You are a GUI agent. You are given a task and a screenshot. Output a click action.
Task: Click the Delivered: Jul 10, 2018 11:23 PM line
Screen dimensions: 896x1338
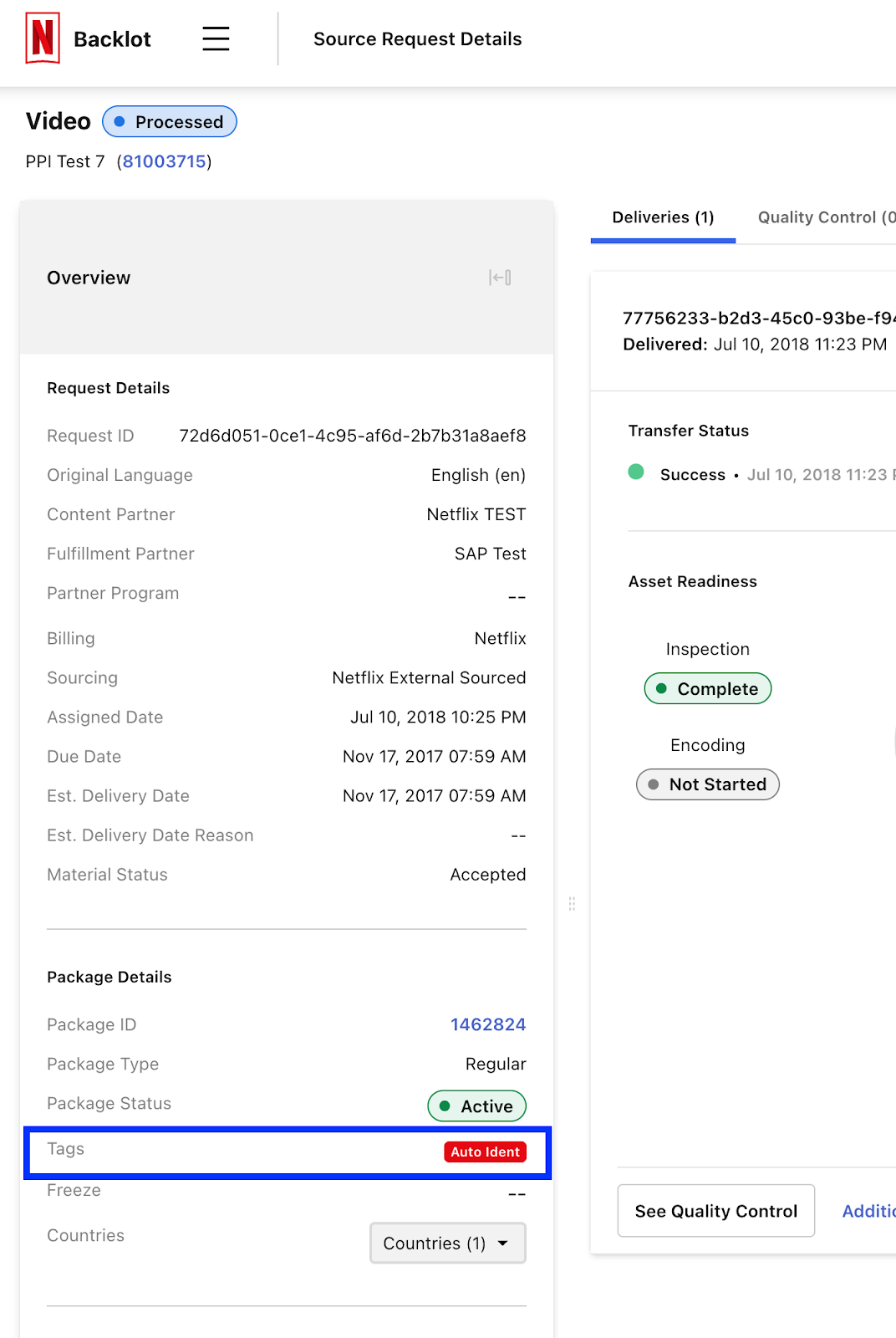click(x=755, y=344)
